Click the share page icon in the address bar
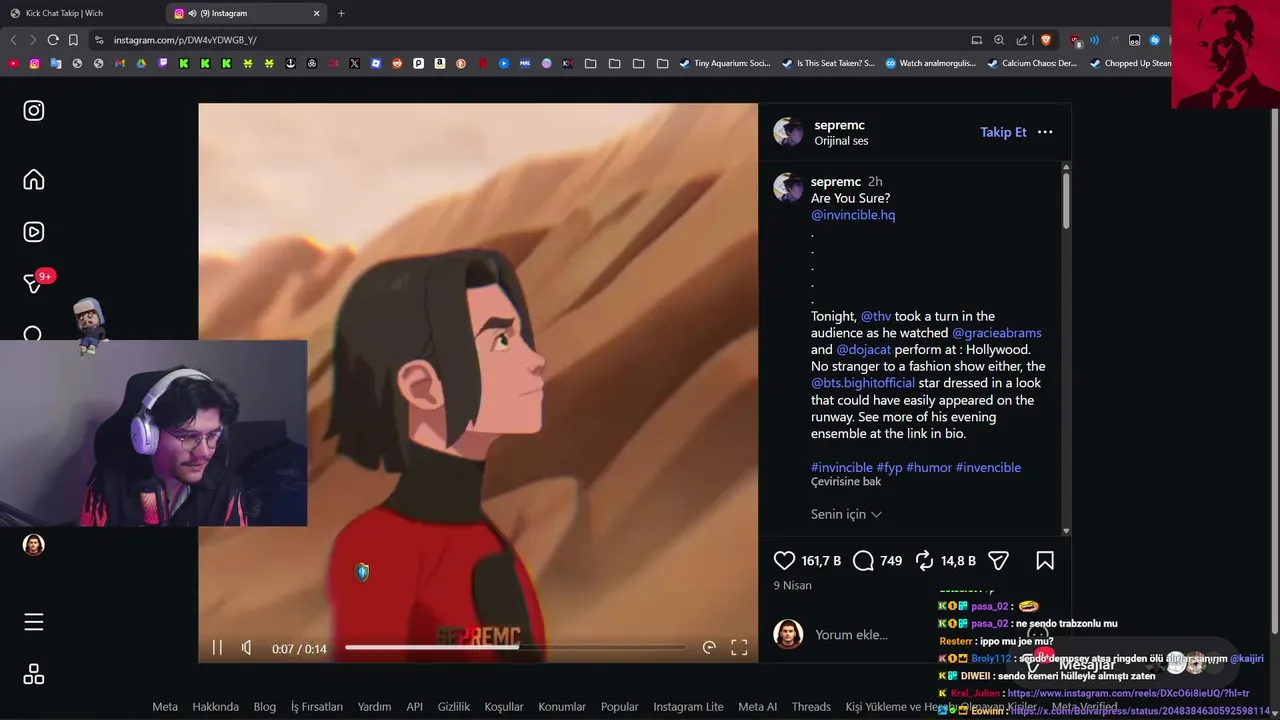The height and width of the screenshot is (720, 1280). click(x=1022, y=40)
